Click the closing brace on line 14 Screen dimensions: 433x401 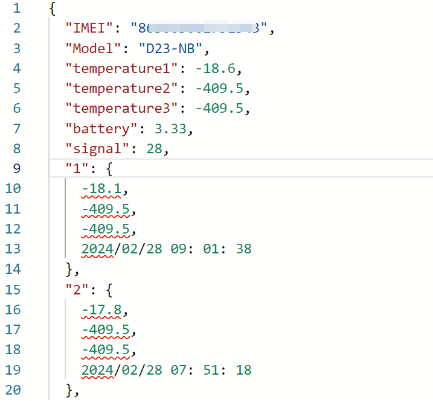[x=69, y=269]
